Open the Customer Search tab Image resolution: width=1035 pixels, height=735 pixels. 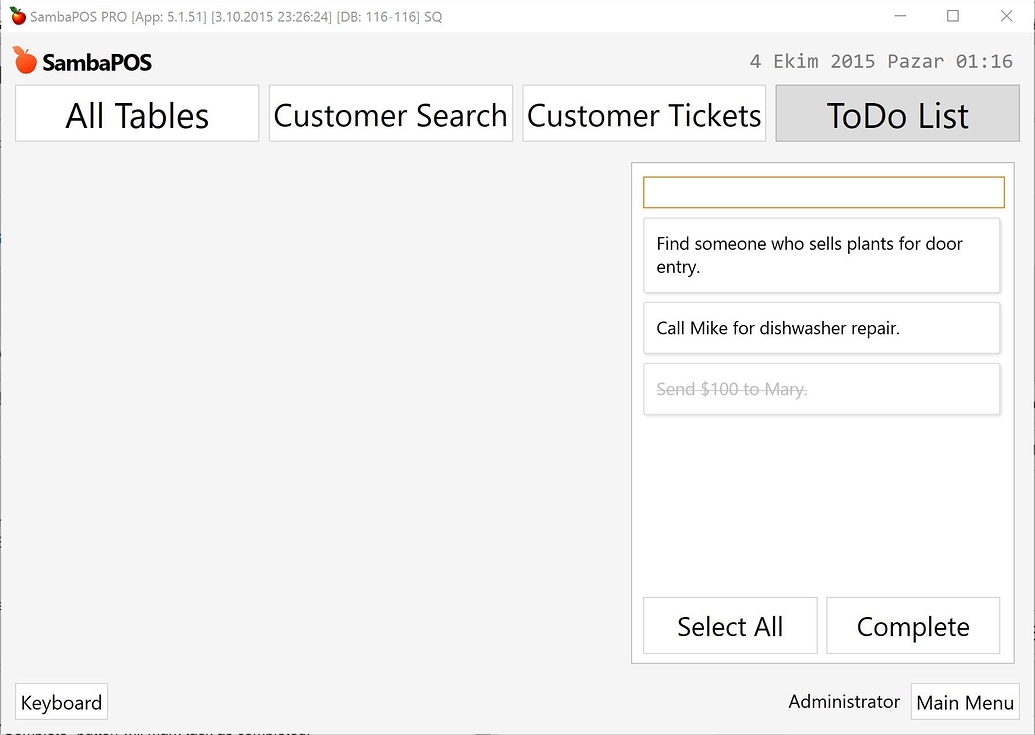pos(390,114)
